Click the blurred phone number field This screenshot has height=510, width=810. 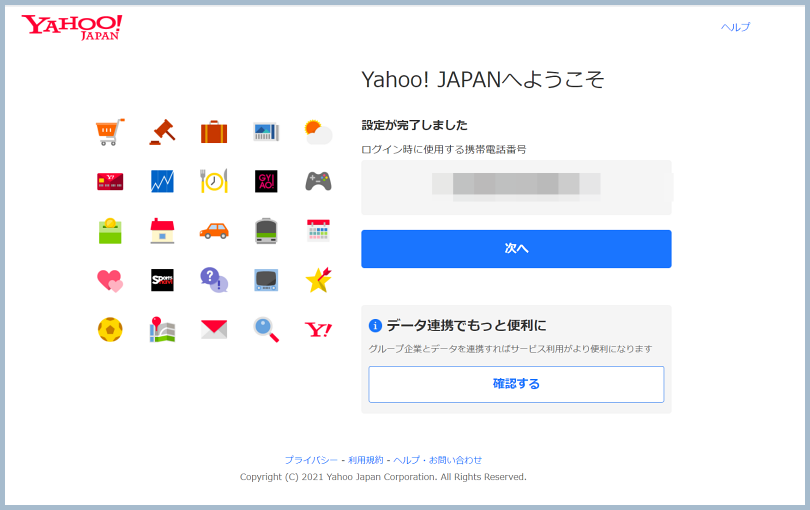coord(516,187)
